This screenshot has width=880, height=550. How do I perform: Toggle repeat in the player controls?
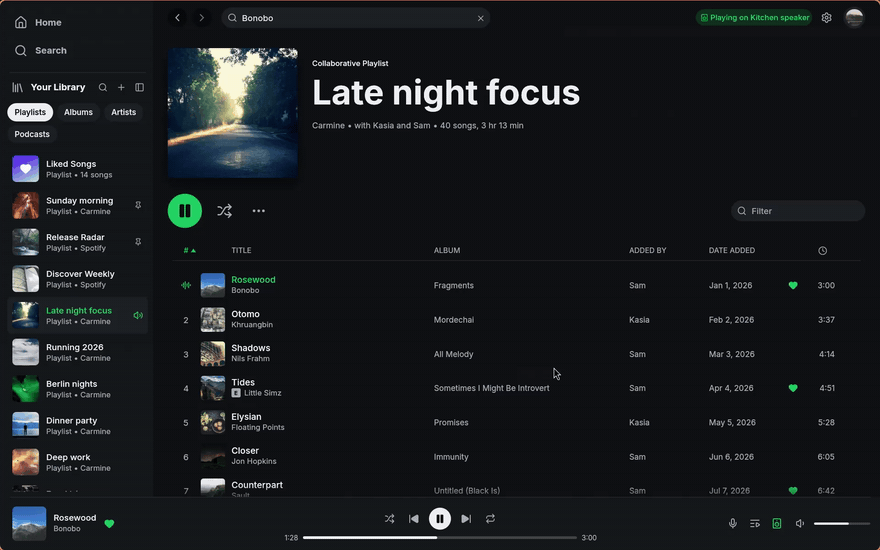(491, 519)
